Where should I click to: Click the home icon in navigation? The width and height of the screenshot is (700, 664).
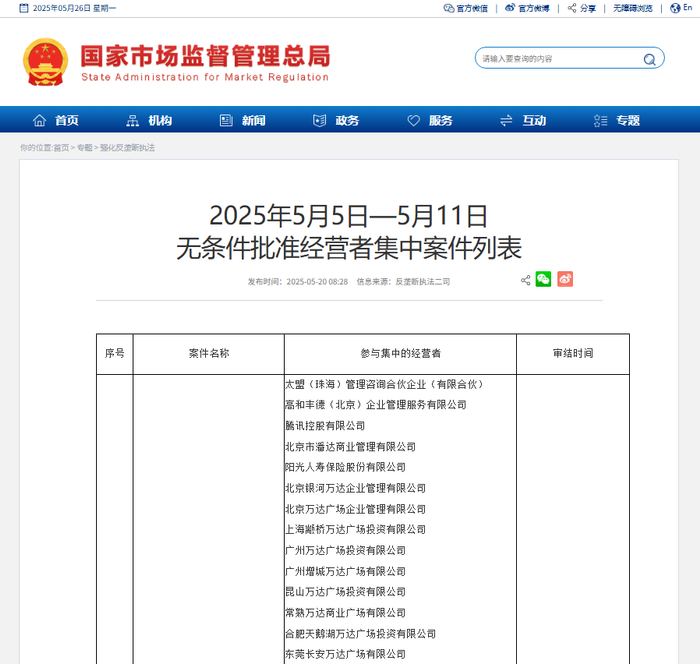(x=39, y=120)
